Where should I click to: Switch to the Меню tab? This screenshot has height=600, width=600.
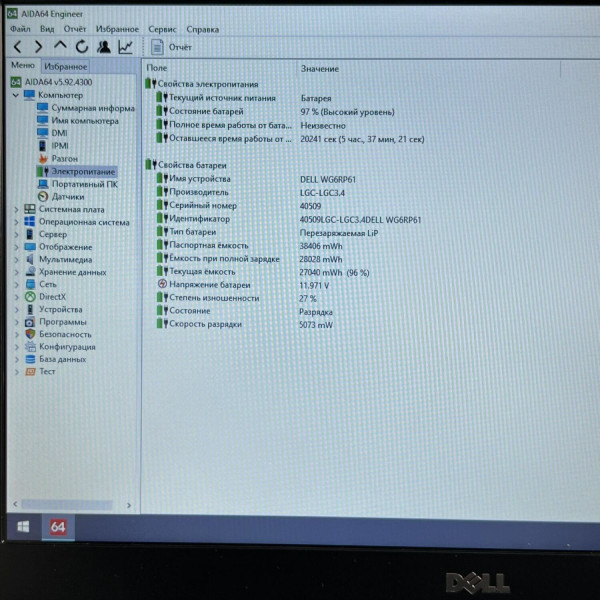click(23, 65)
